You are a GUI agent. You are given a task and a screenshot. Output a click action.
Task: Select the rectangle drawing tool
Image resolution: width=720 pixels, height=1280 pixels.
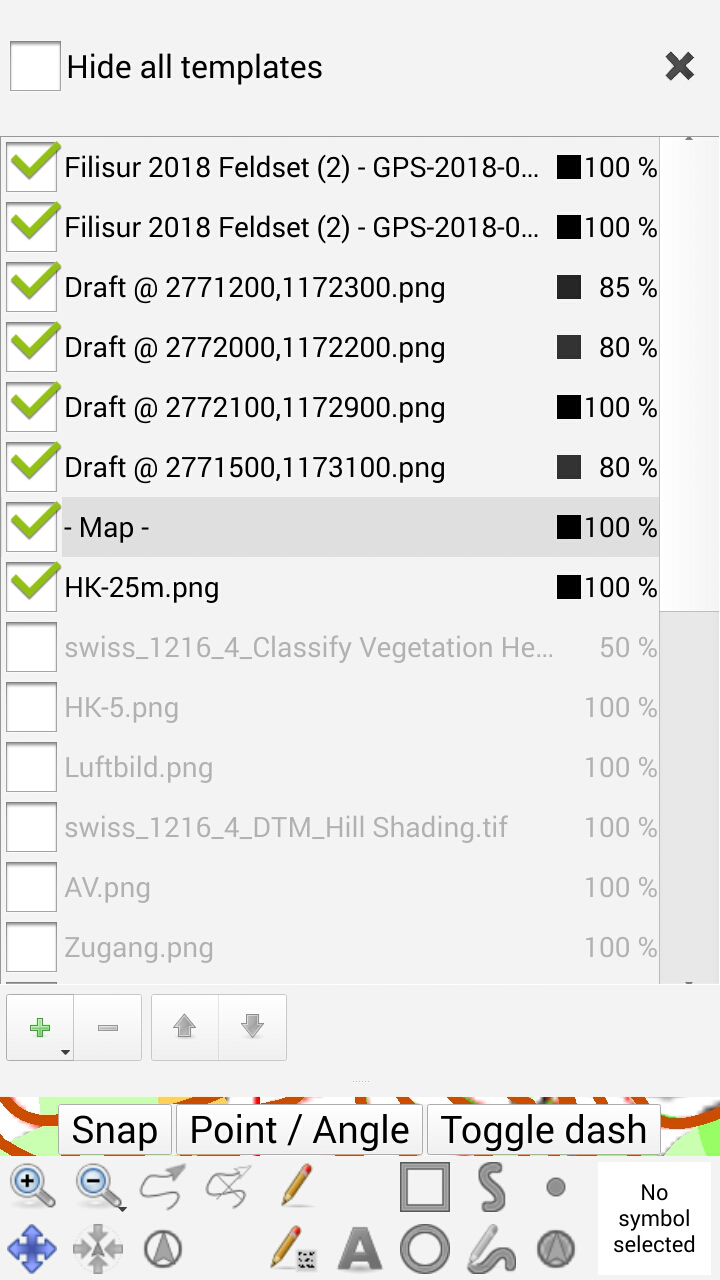pos(424,1185)
